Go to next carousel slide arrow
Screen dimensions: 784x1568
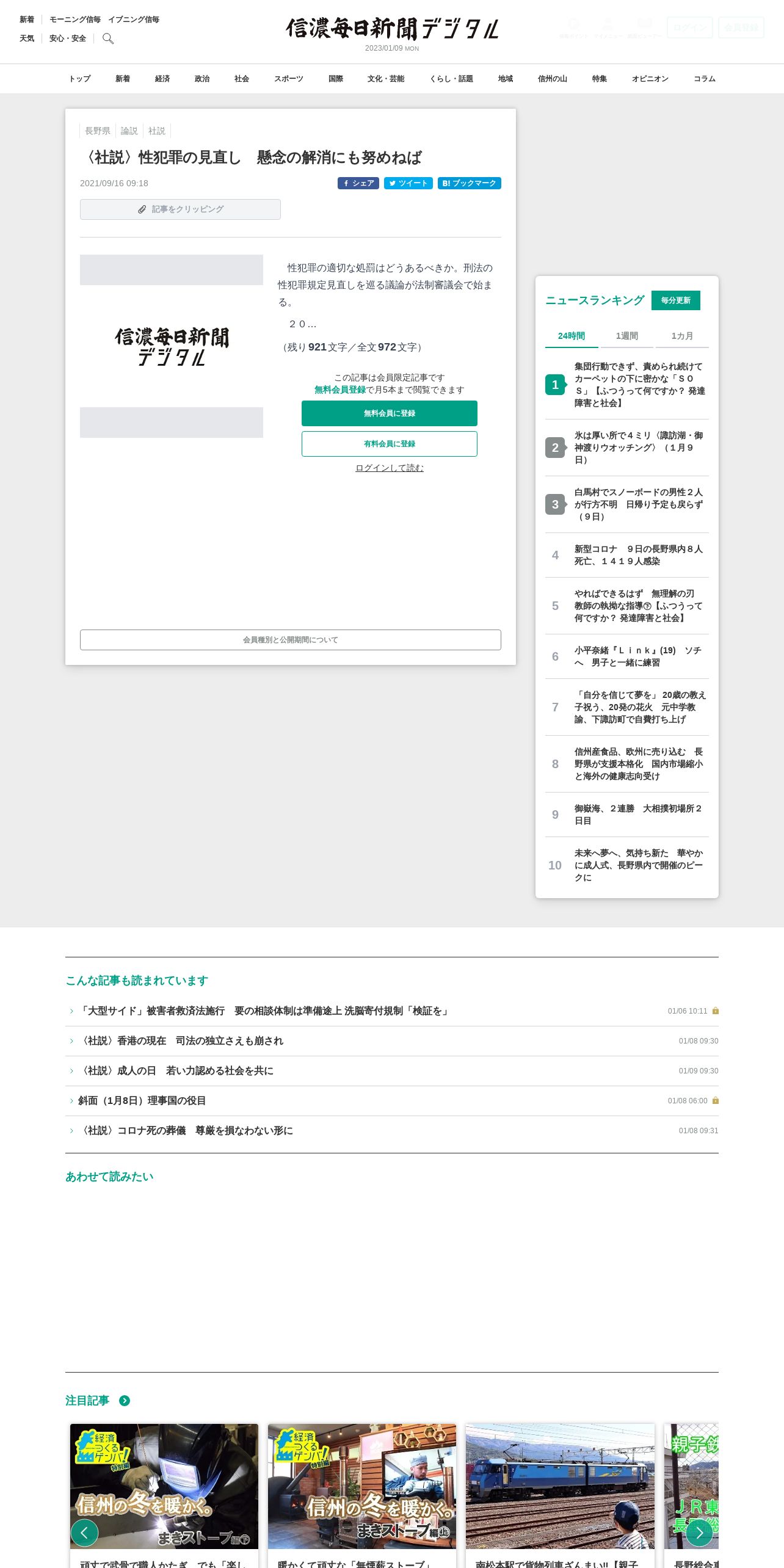point(700,1533)
